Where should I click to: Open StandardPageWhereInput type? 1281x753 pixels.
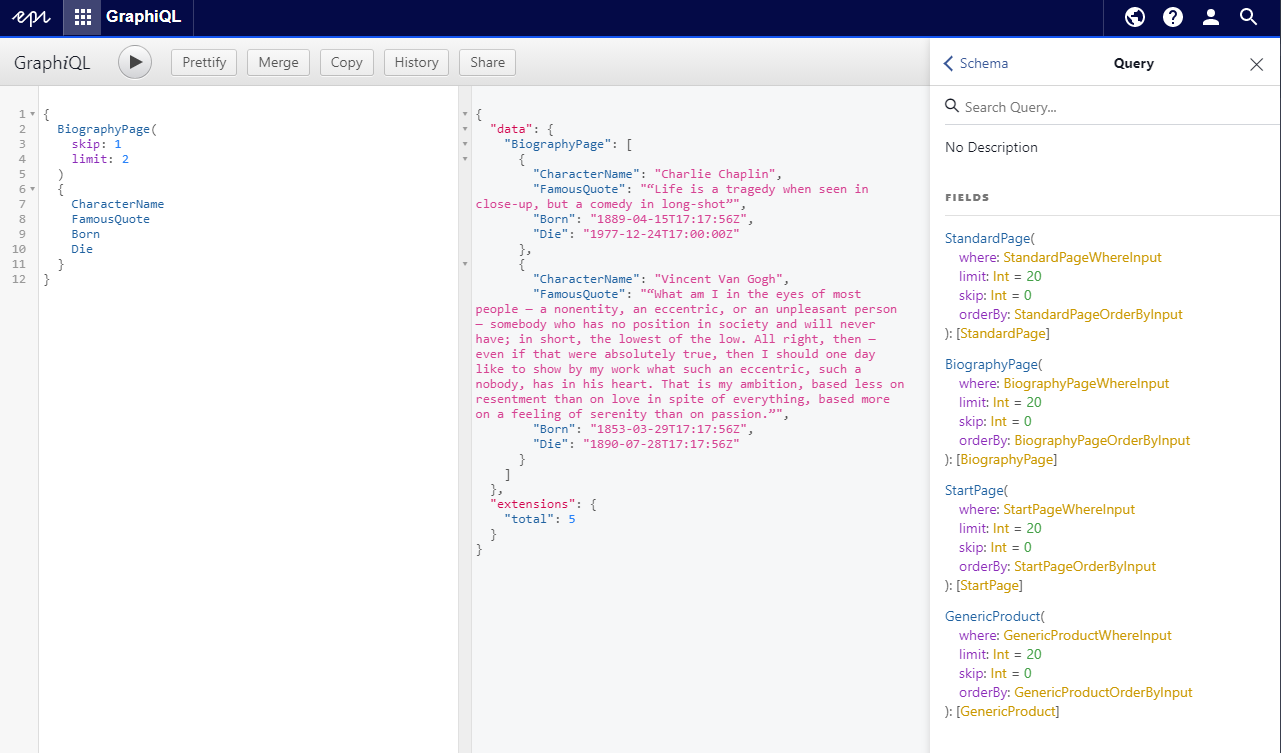click(x=1082, y=257)
